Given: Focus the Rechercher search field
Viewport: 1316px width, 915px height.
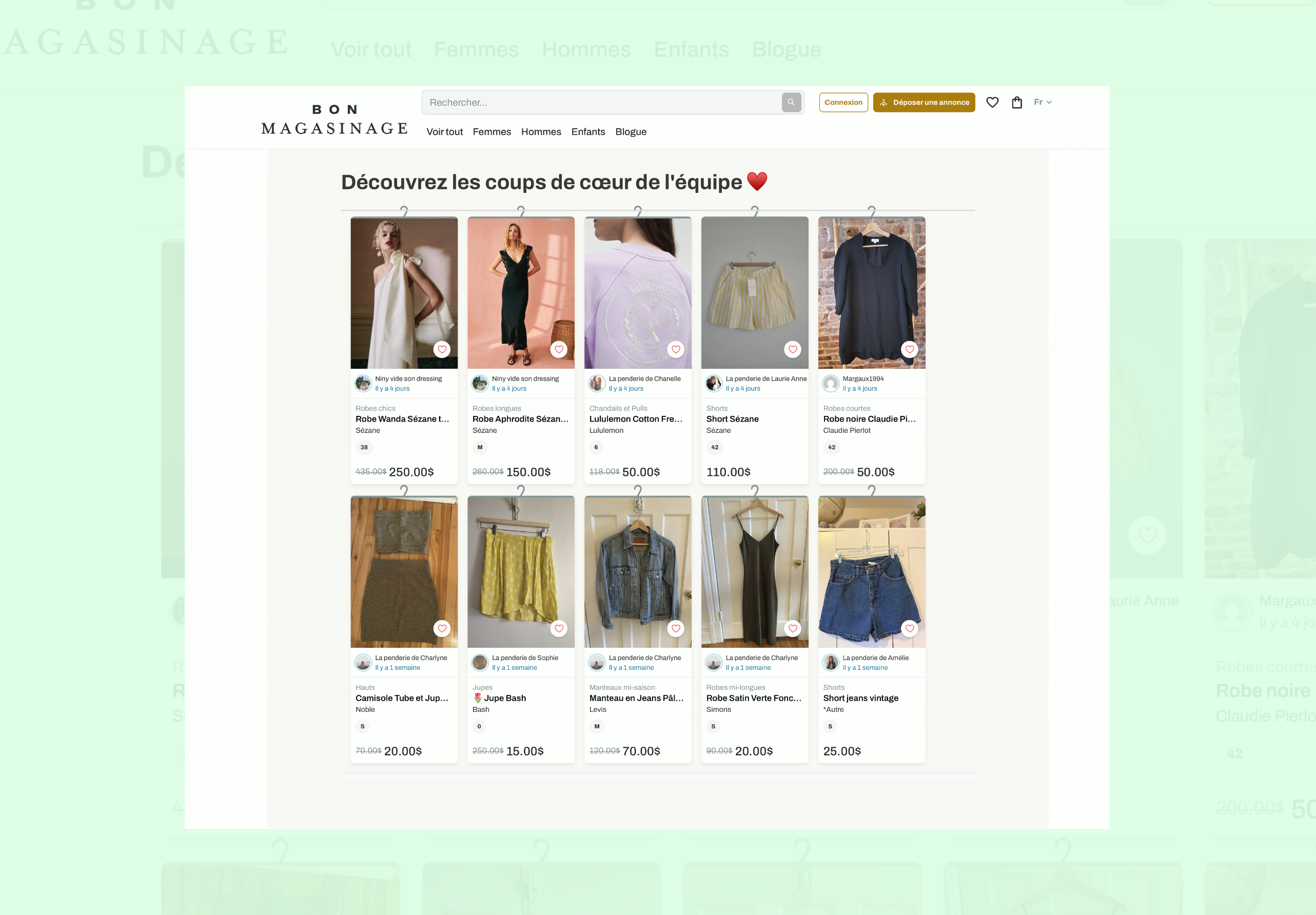Looking at the screenshot, I should [x=602, y=103].
